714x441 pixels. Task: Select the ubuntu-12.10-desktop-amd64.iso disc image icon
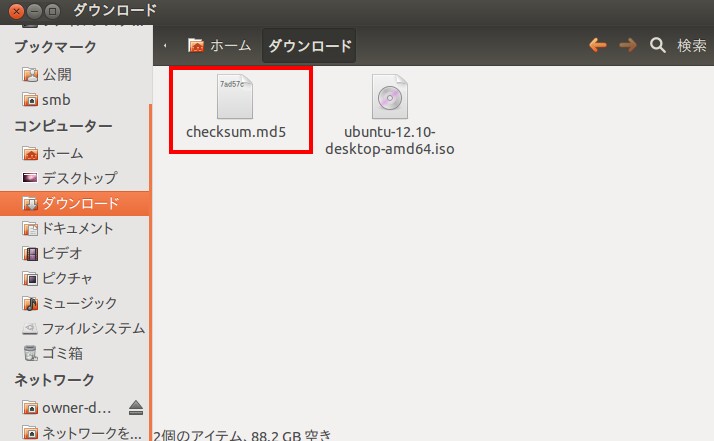point(390,97)
